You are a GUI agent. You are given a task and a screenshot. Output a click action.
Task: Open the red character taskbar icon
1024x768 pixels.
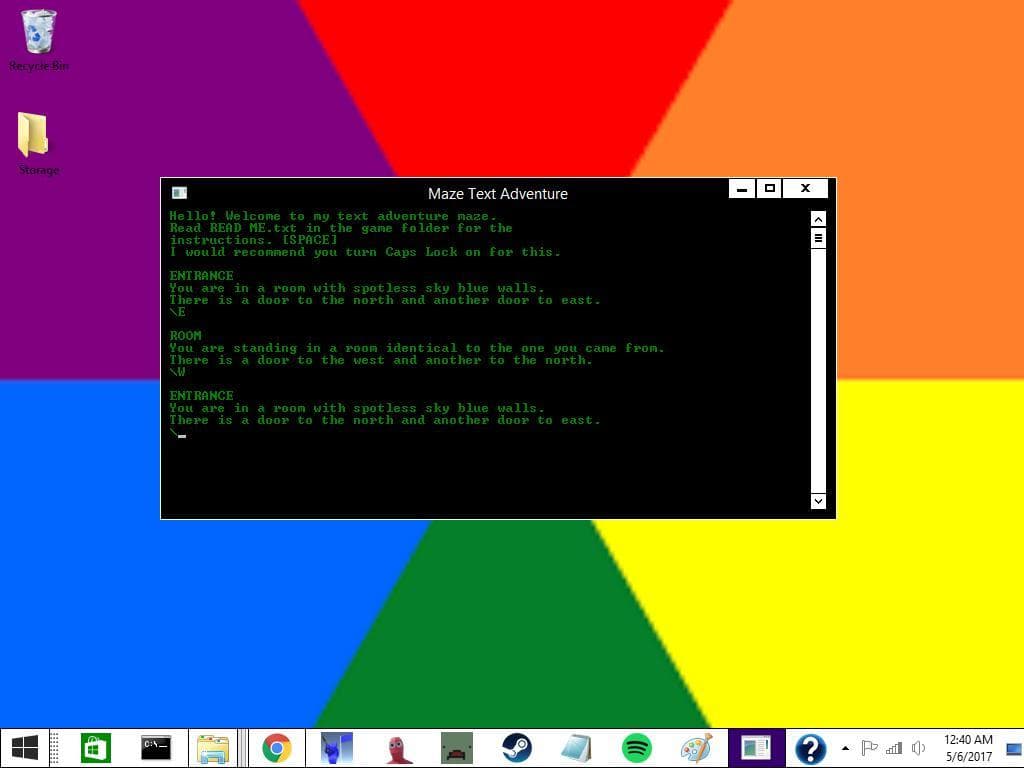(398, 748)
